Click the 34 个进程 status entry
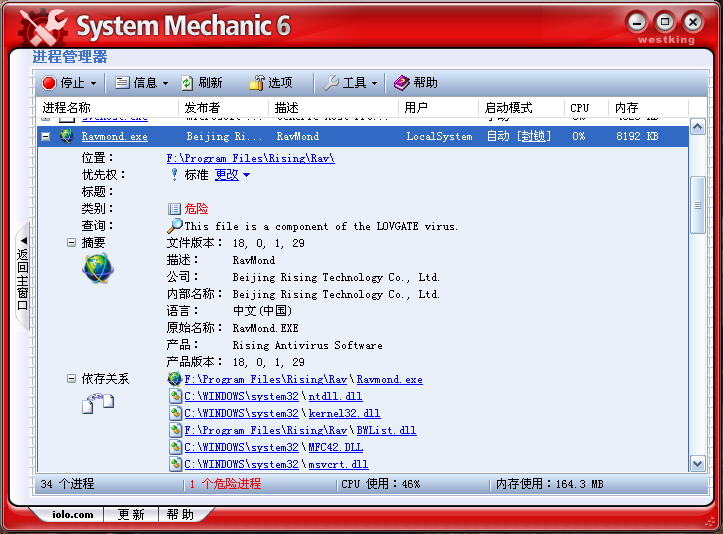Screen dimensions: 723x534 67,484
